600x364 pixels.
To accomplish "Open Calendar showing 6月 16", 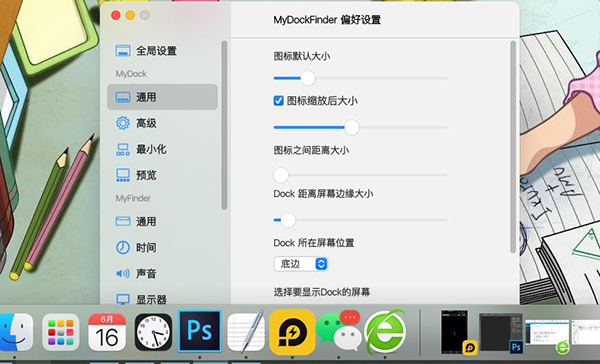I will tap(107, 332).
